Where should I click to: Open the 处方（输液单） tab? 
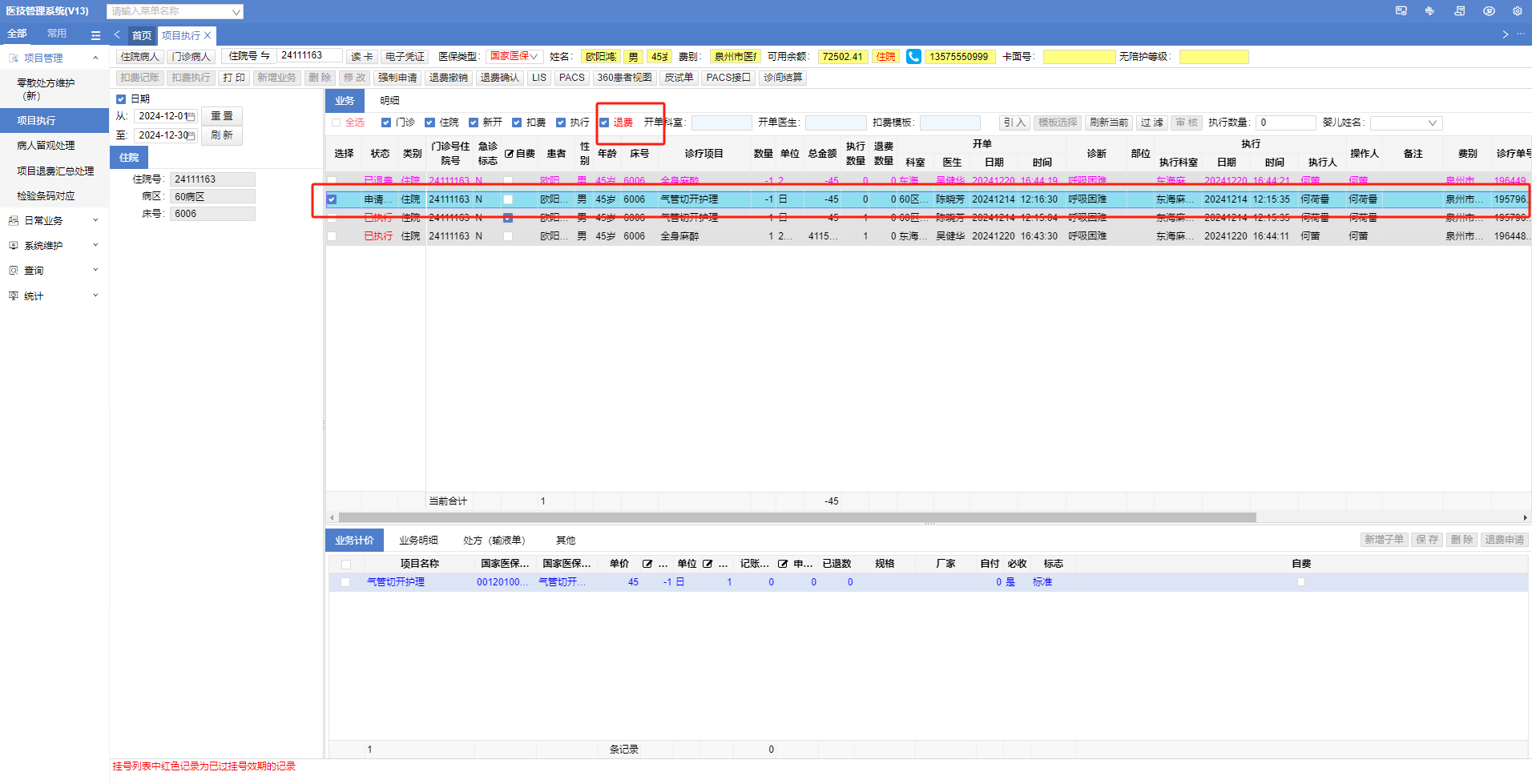pos(494,541)
